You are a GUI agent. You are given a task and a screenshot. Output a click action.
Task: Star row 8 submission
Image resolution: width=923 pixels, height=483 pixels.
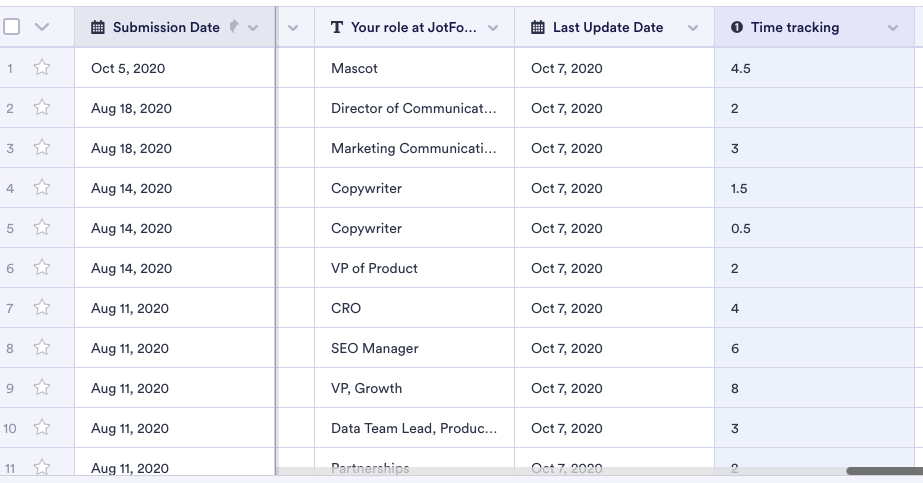[42, 348]
